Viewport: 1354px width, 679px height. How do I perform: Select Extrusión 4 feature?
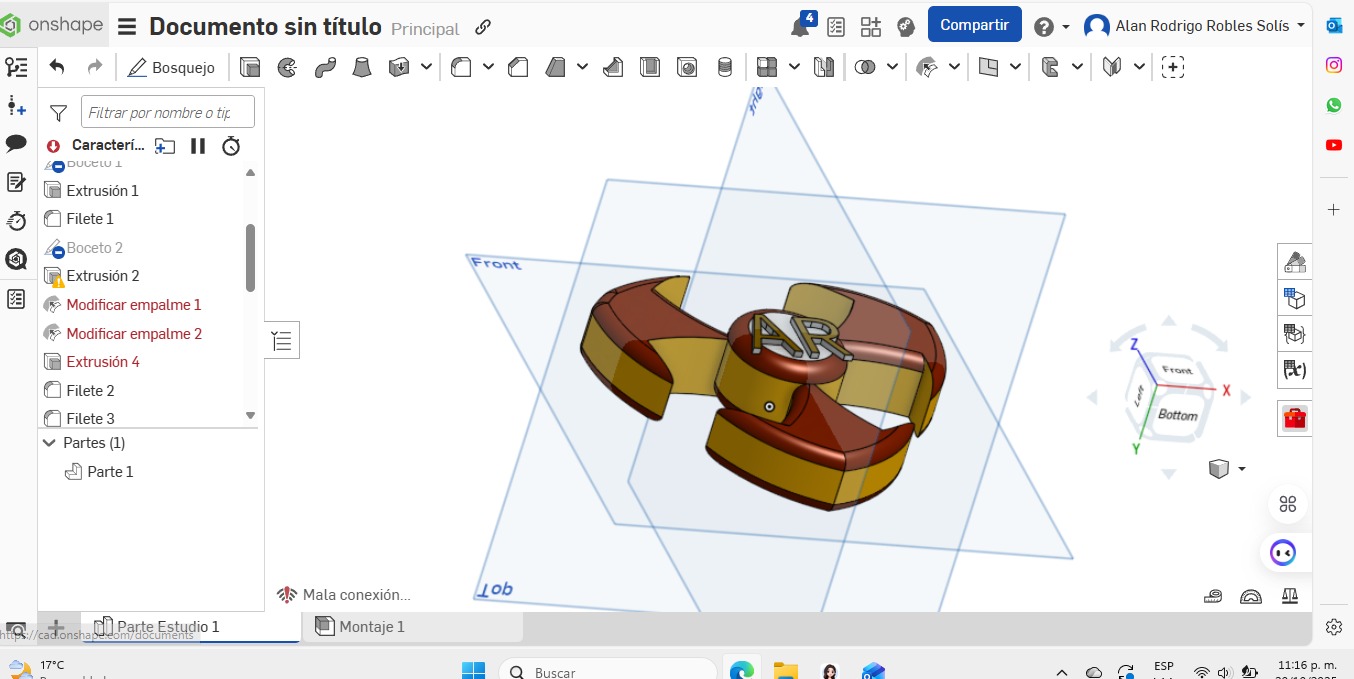coord(103,361)
